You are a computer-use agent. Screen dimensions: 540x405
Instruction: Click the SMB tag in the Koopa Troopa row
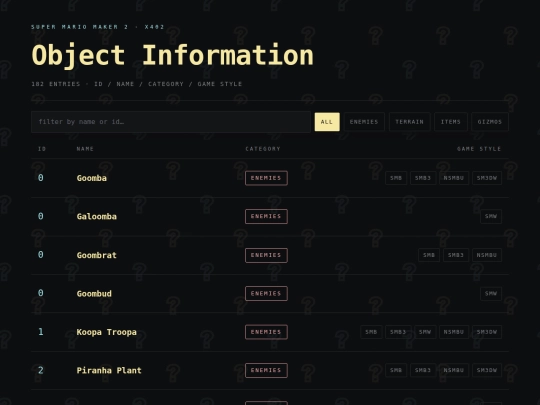tap(371, 332)
